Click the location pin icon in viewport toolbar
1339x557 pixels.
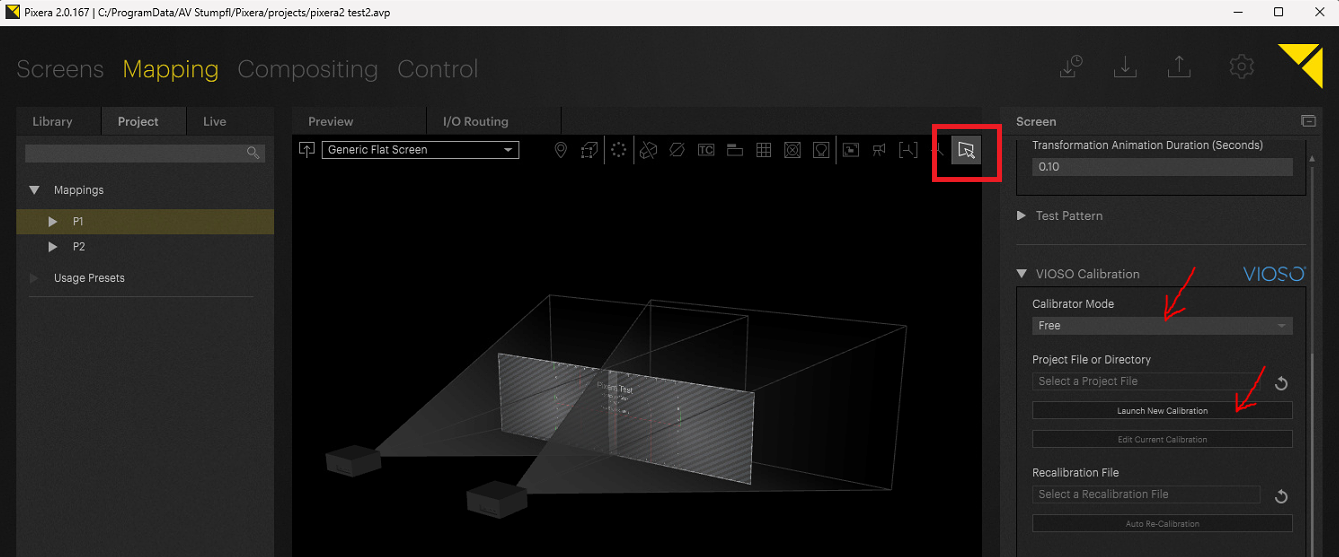561,150
